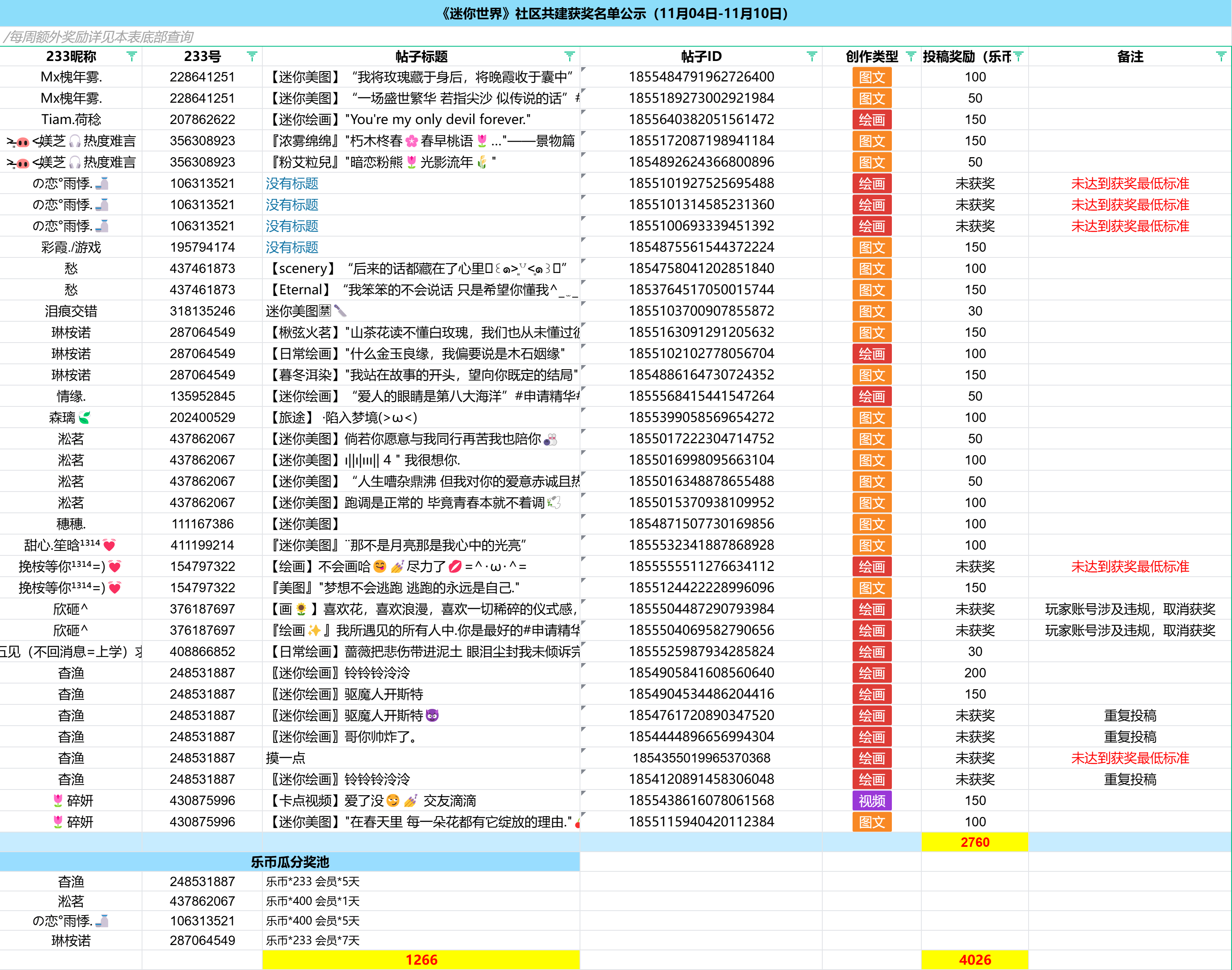Click the sheet title banner row
Viewport: 1232px width, 970px height.
pyautogui.click(x=616, y=13)
